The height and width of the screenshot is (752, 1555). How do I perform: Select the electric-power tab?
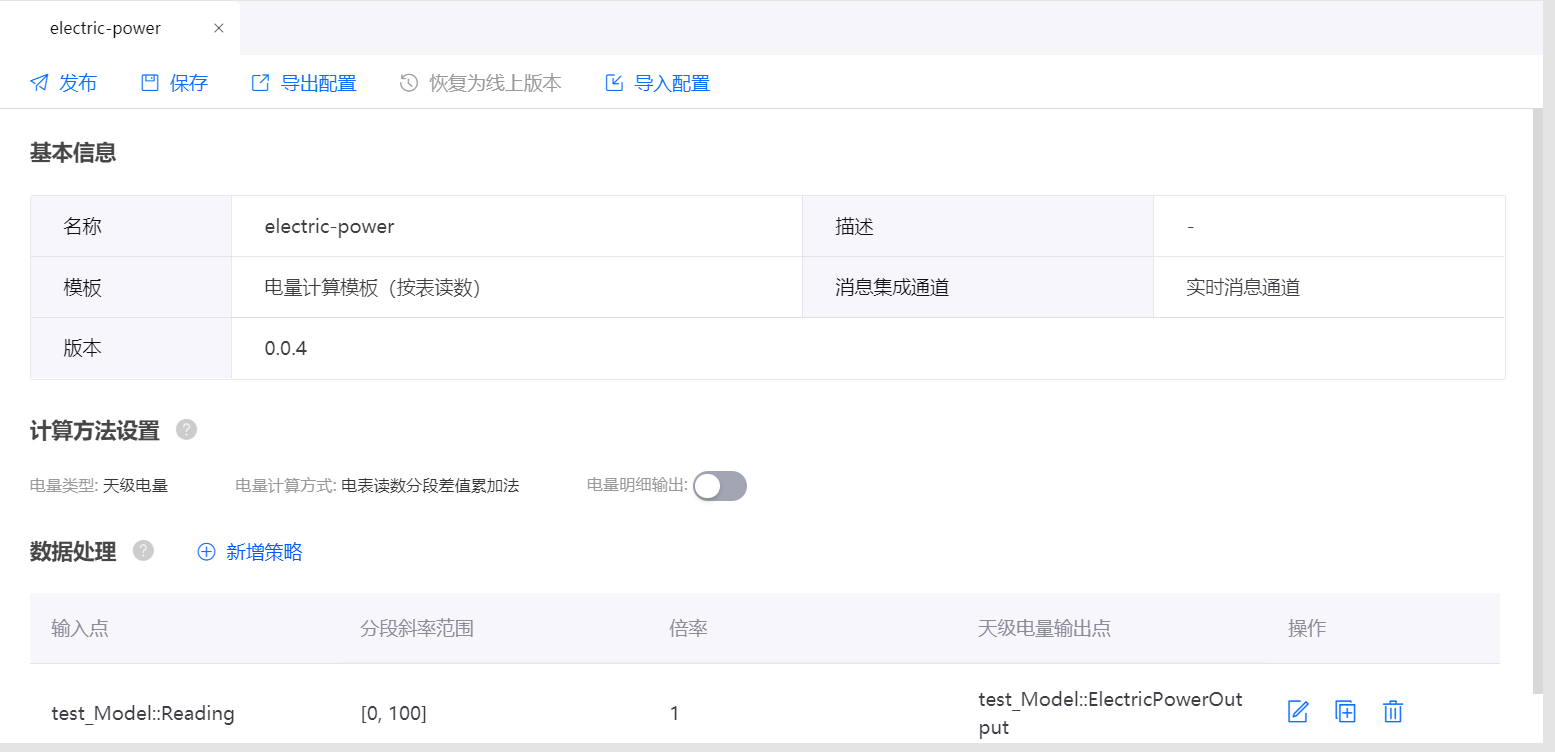point(105,28)
